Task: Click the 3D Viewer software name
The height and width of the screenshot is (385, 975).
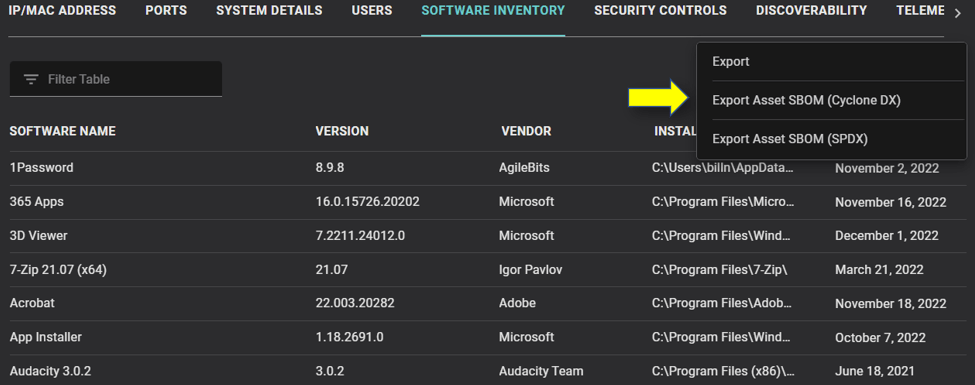Action: tap(39, 236)
